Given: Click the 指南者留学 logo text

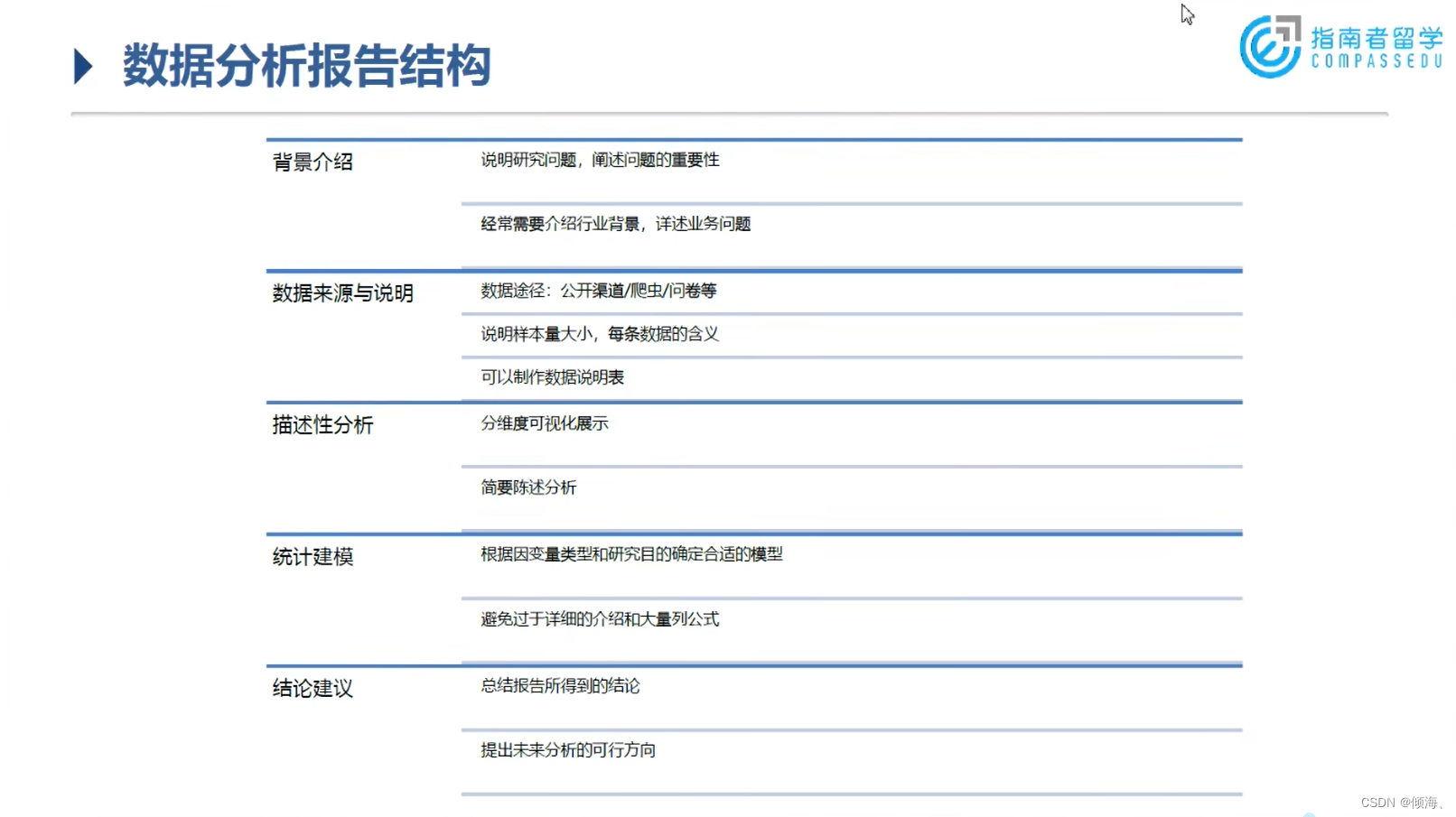Looking at the screenshot, I should pyautogui.click(x=1377, y=38).
